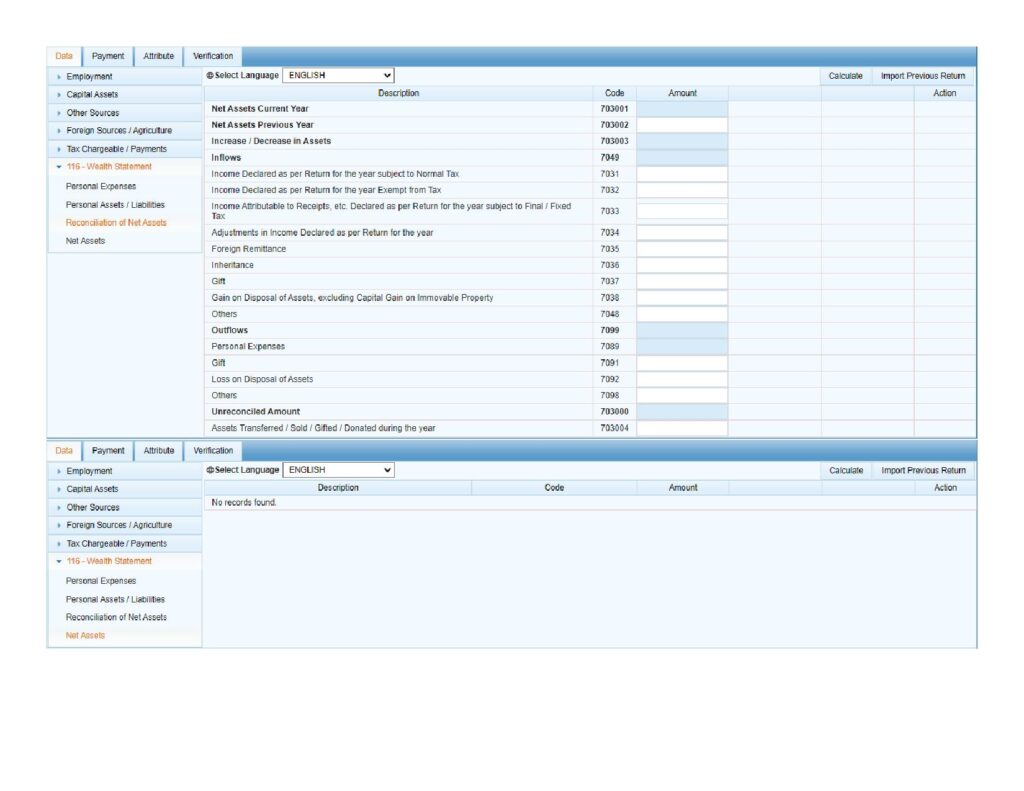Viewport: 1024px width, 791px height.
Task: Open the ENGLISH language dropdown in lower panel
Action: point(339,470)
